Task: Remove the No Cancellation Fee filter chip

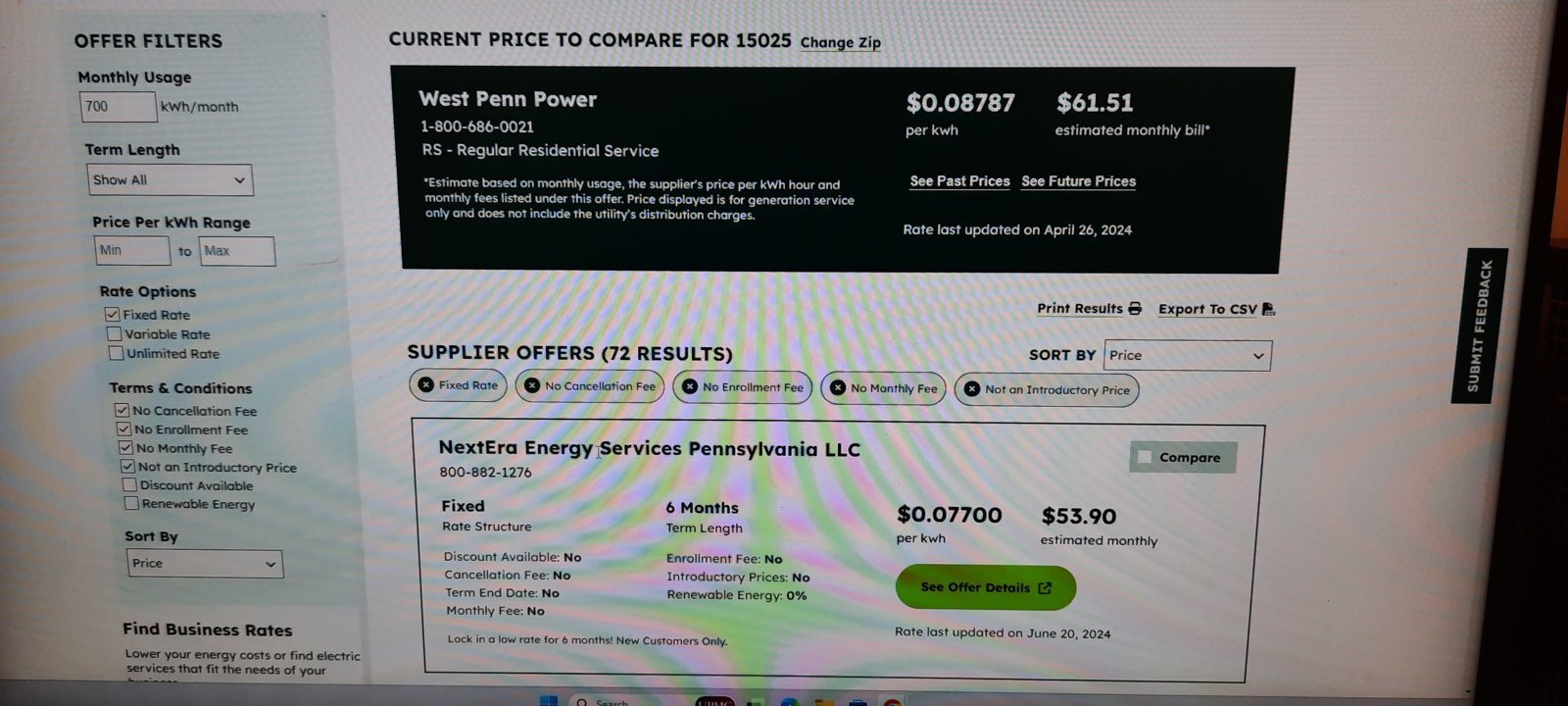Action: 532,385
